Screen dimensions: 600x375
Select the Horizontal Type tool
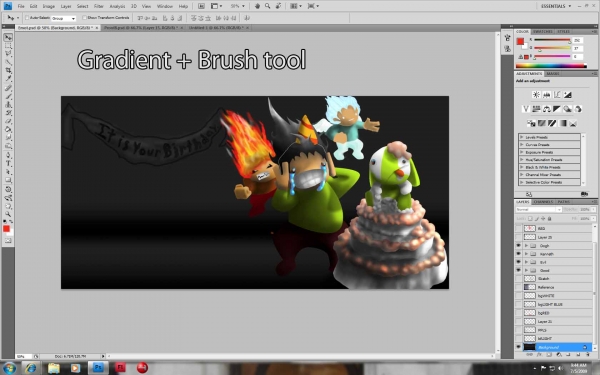coord(8,163)
